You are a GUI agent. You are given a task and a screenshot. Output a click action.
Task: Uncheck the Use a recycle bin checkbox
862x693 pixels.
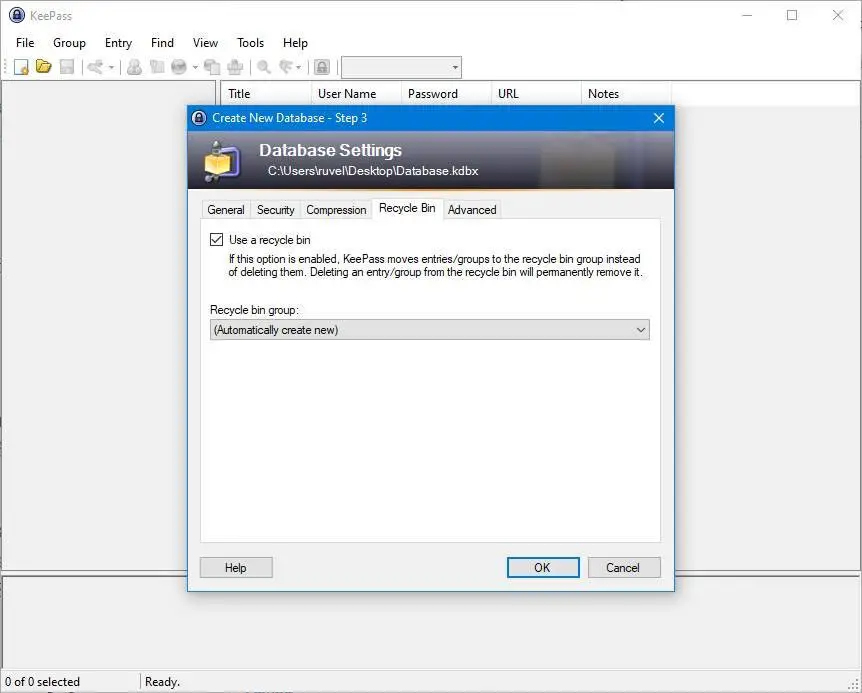click(x=217, y=240)
